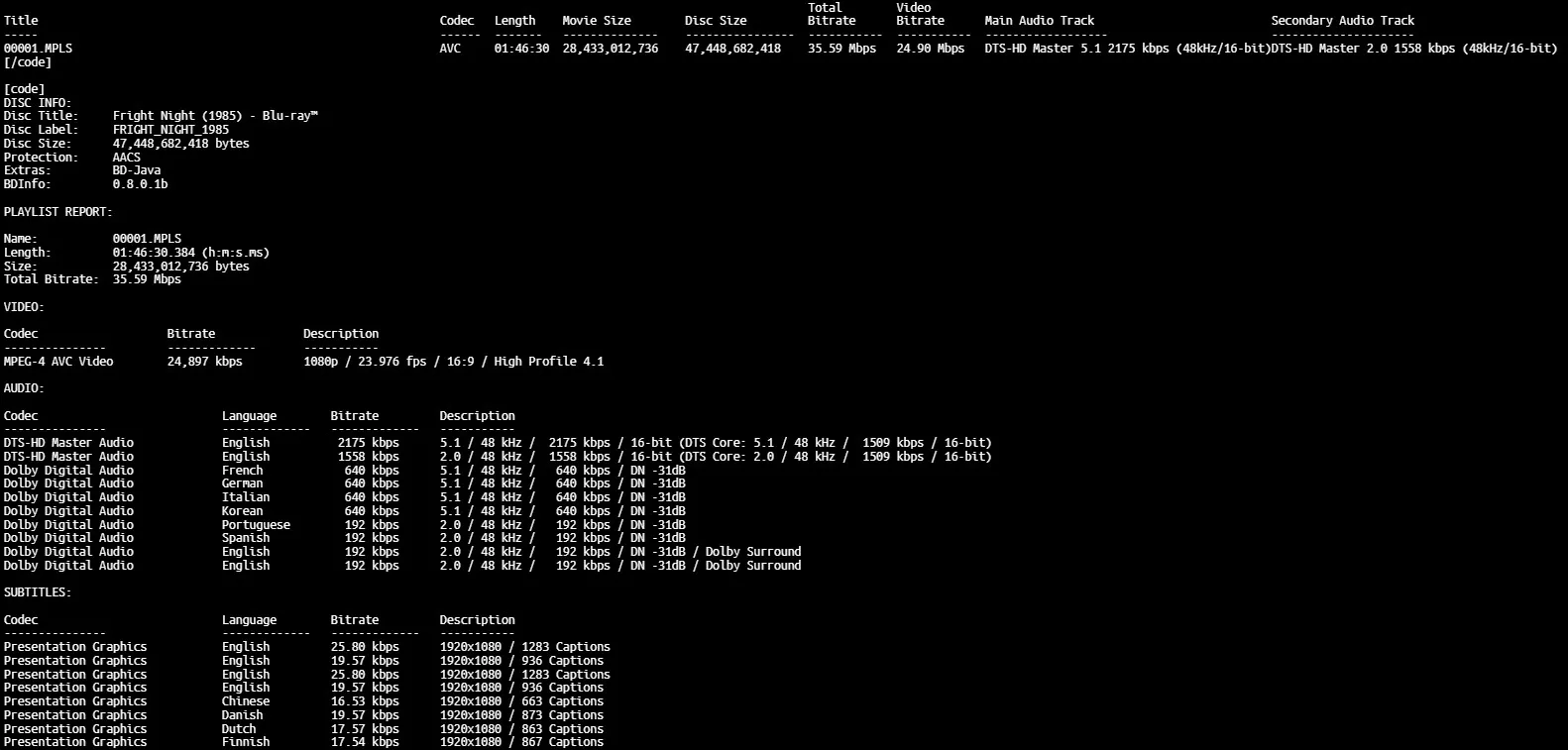Select the Korean audio language entry

[x=242, y=511]
